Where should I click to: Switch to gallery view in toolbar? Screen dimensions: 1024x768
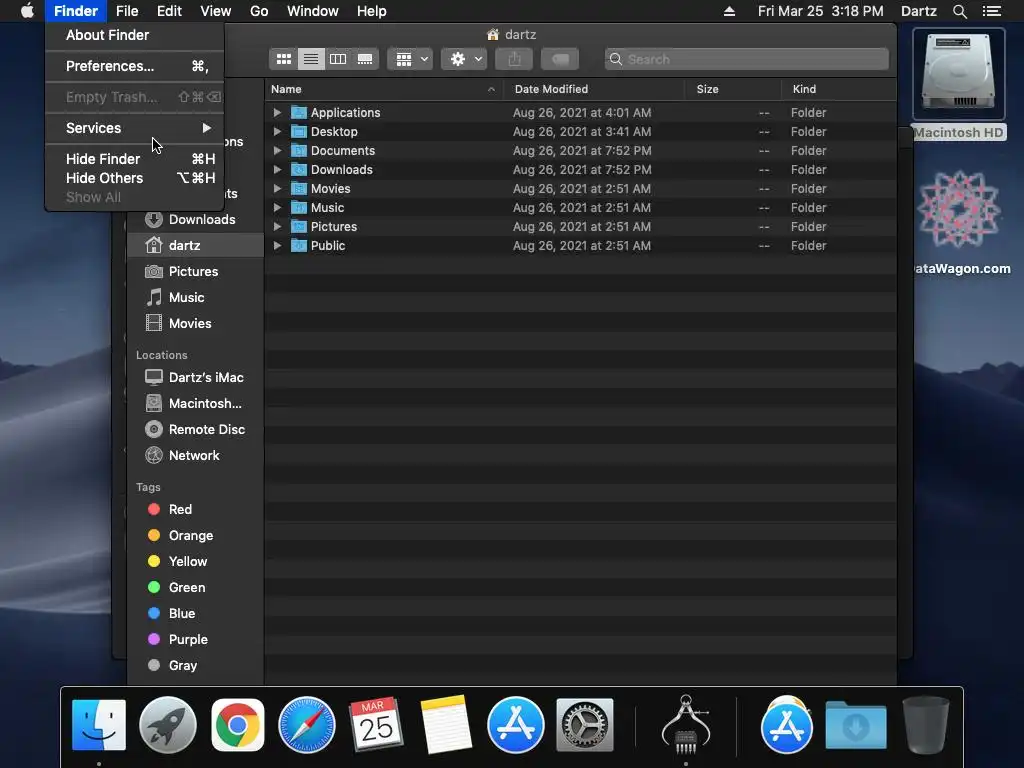[365, 59]
